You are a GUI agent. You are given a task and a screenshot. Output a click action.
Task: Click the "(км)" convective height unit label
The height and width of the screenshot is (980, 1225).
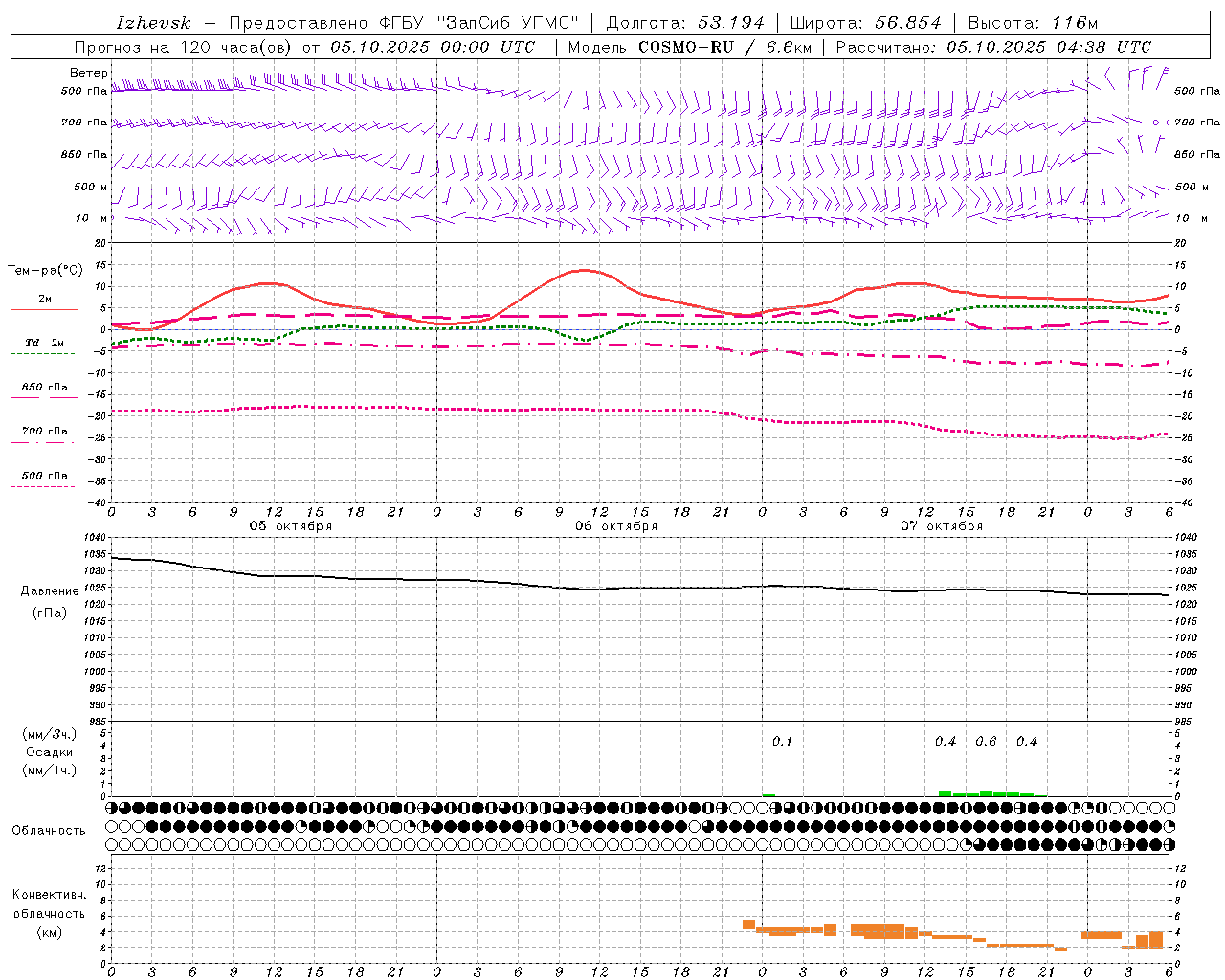pyautogui.click(x=50, y=932)
